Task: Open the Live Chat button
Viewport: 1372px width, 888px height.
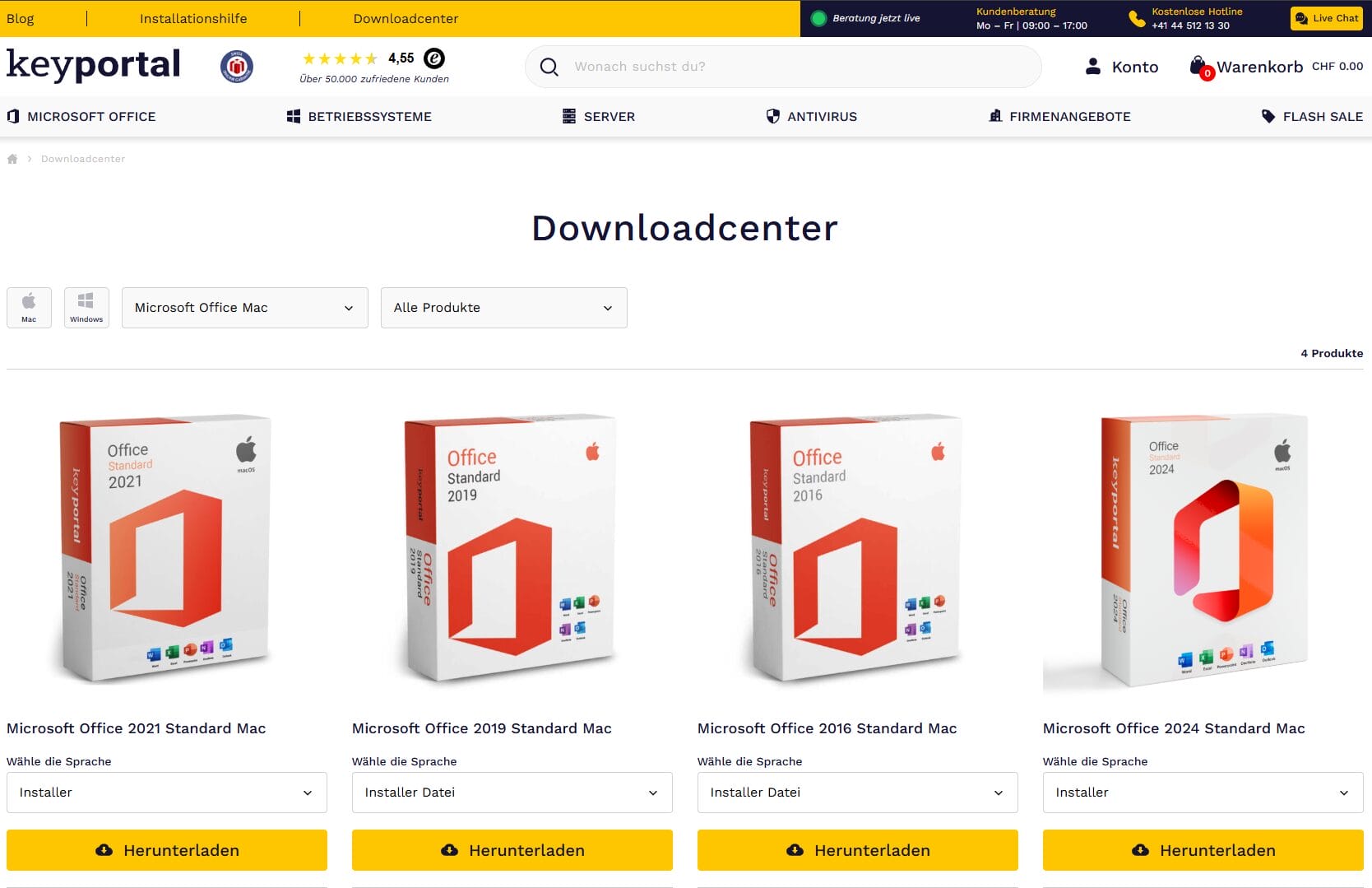Action: 1326,18
